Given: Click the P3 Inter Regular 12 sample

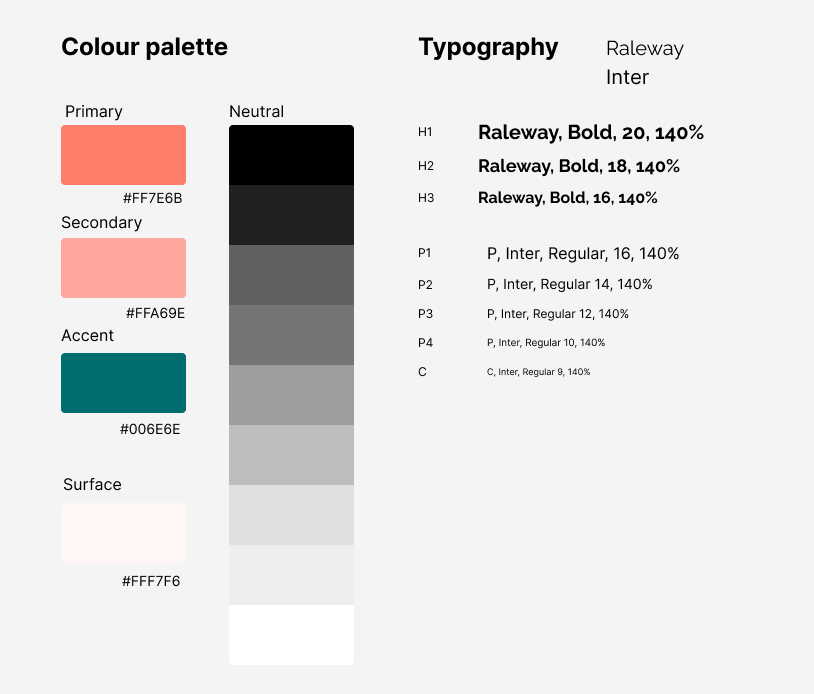Looking at the screenshot, I should (x=557, y=314).
